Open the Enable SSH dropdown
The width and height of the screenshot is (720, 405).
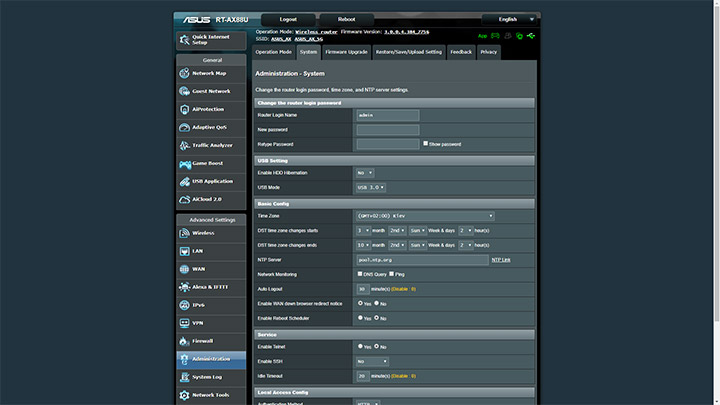[372, 361]
